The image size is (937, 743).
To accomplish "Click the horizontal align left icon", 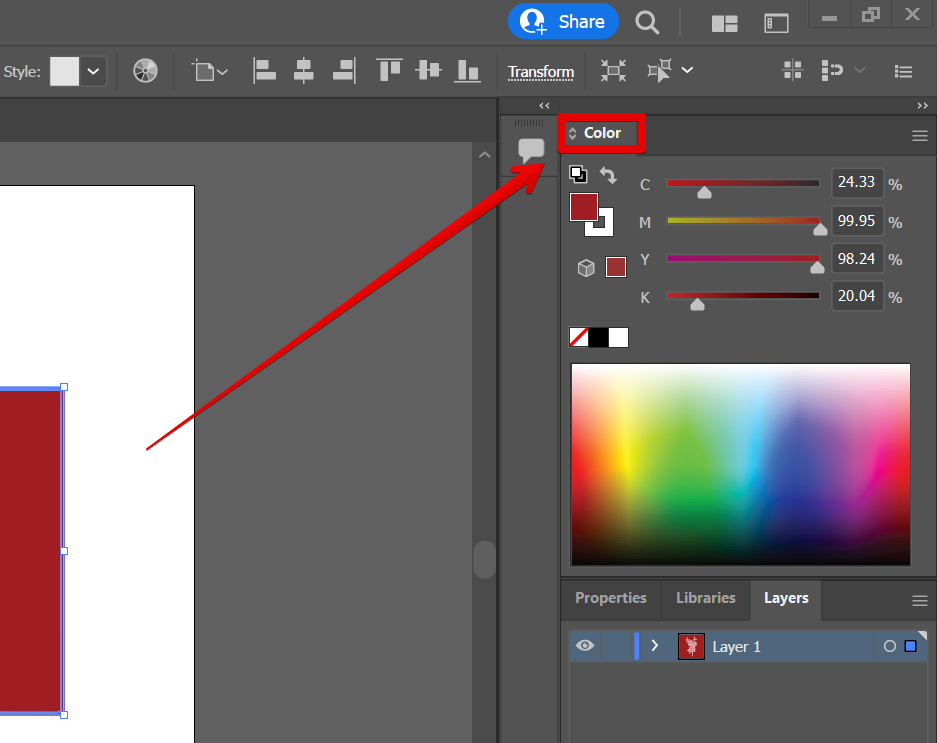I will (x=264, y=71).
